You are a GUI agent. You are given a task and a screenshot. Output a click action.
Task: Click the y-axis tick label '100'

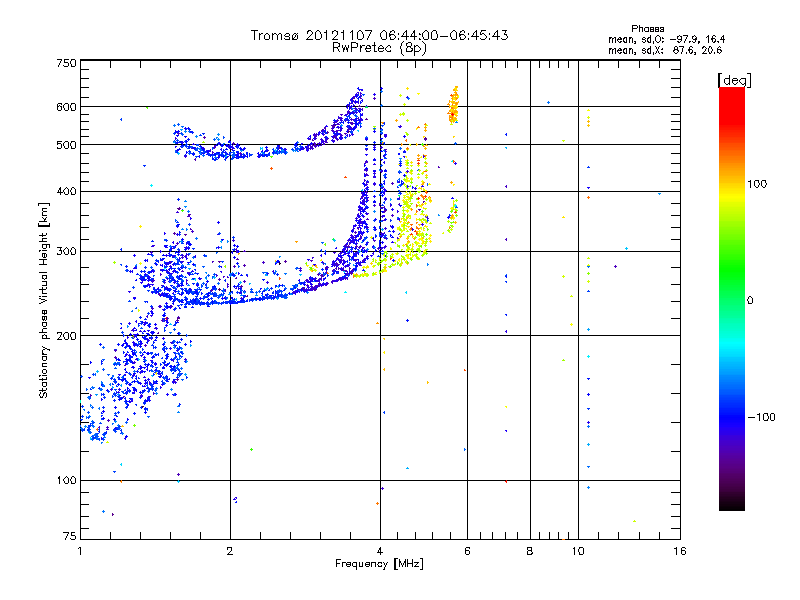[x=66, y=480]
